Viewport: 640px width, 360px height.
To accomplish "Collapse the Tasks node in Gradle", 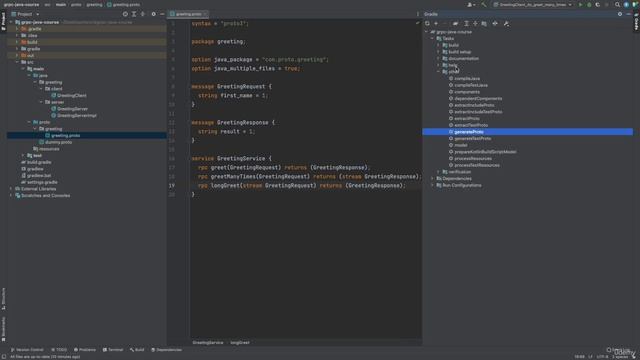I will tap(432, 38).
